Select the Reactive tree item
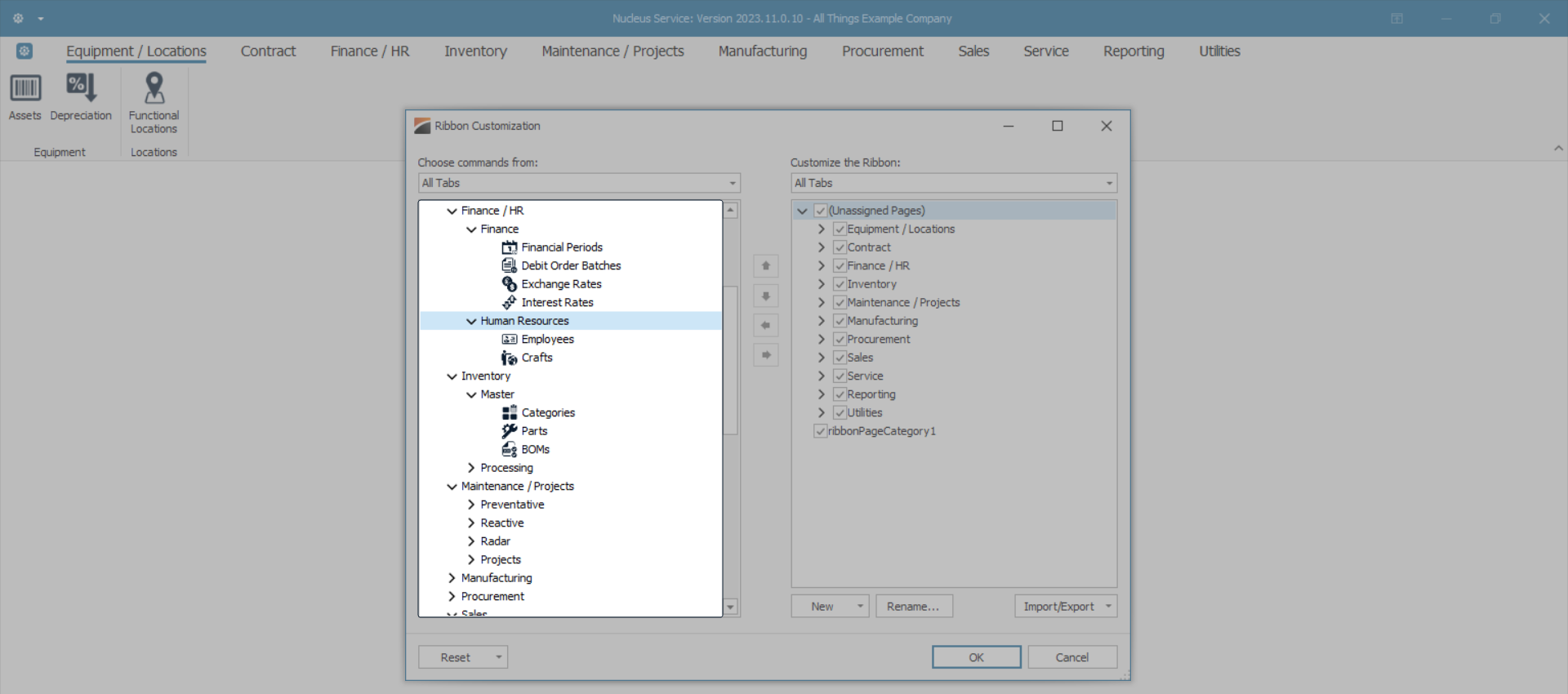 coord(502,523)
